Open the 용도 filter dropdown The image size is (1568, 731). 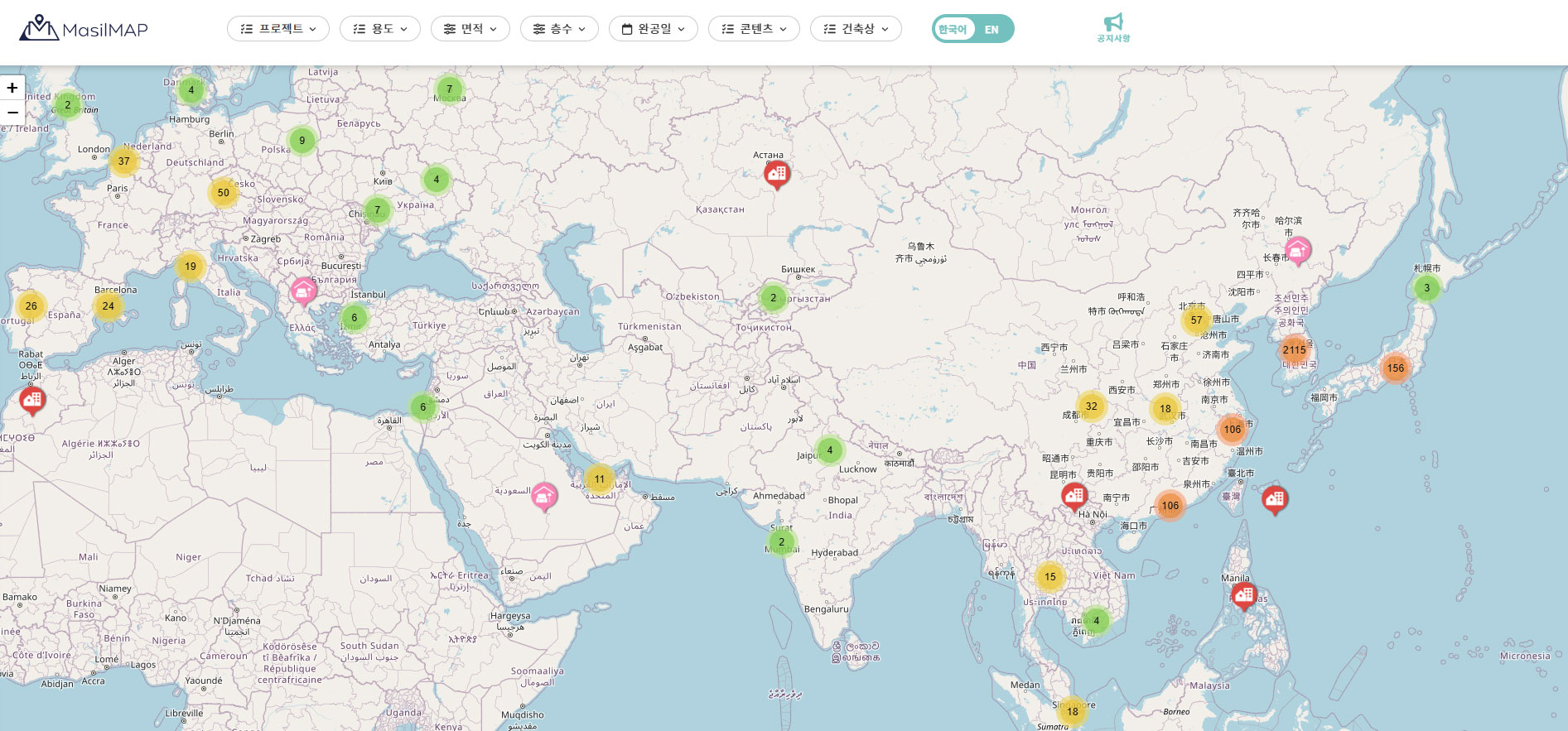tap(380, 29)
